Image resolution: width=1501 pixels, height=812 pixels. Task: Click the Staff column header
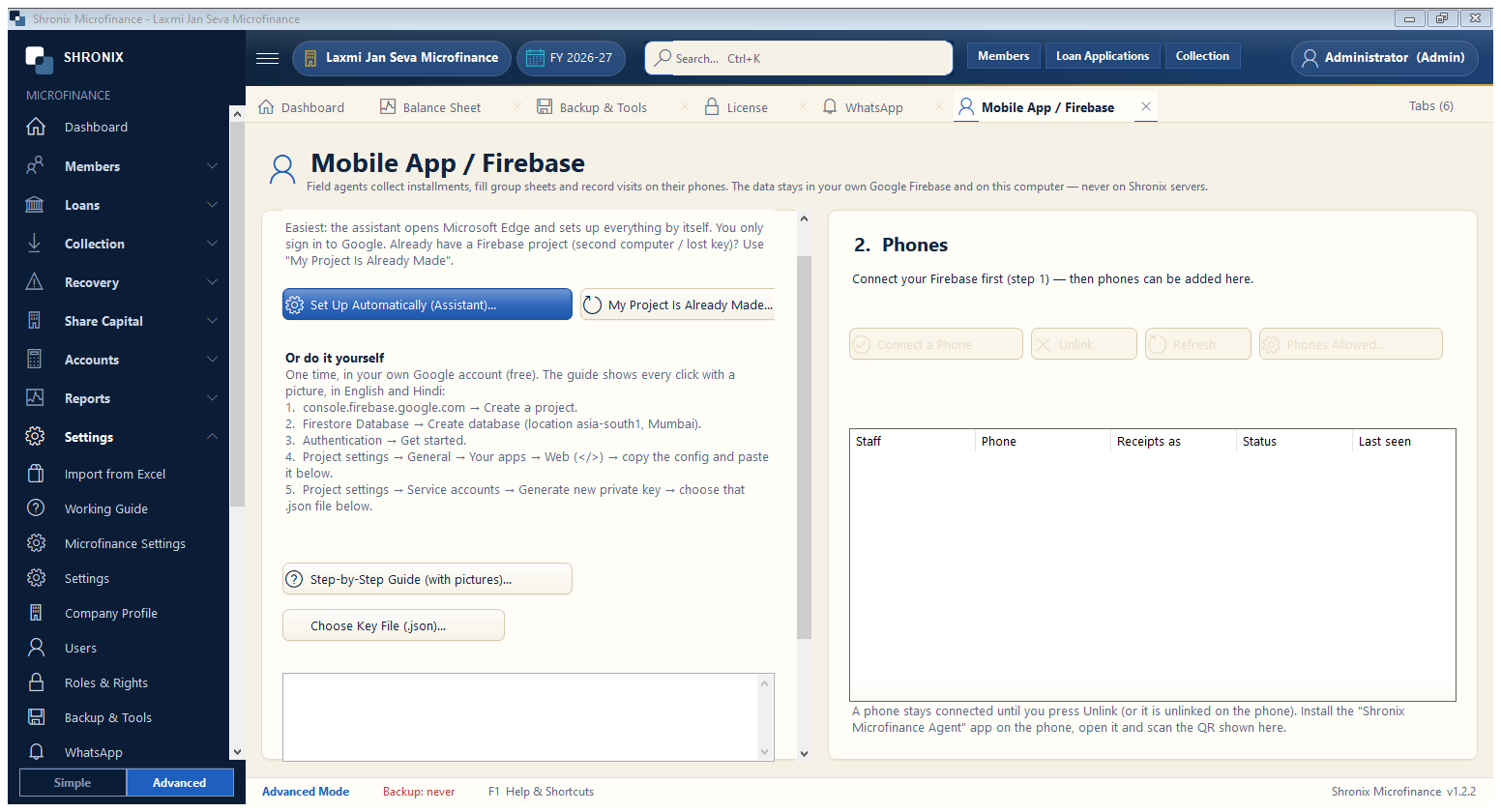(x=912, y=441)
